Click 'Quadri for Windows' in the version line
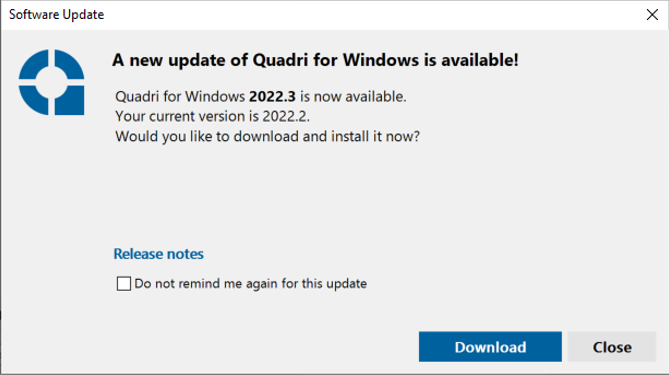The height and width of the screenshot is (375, 669). coord(180,97)
